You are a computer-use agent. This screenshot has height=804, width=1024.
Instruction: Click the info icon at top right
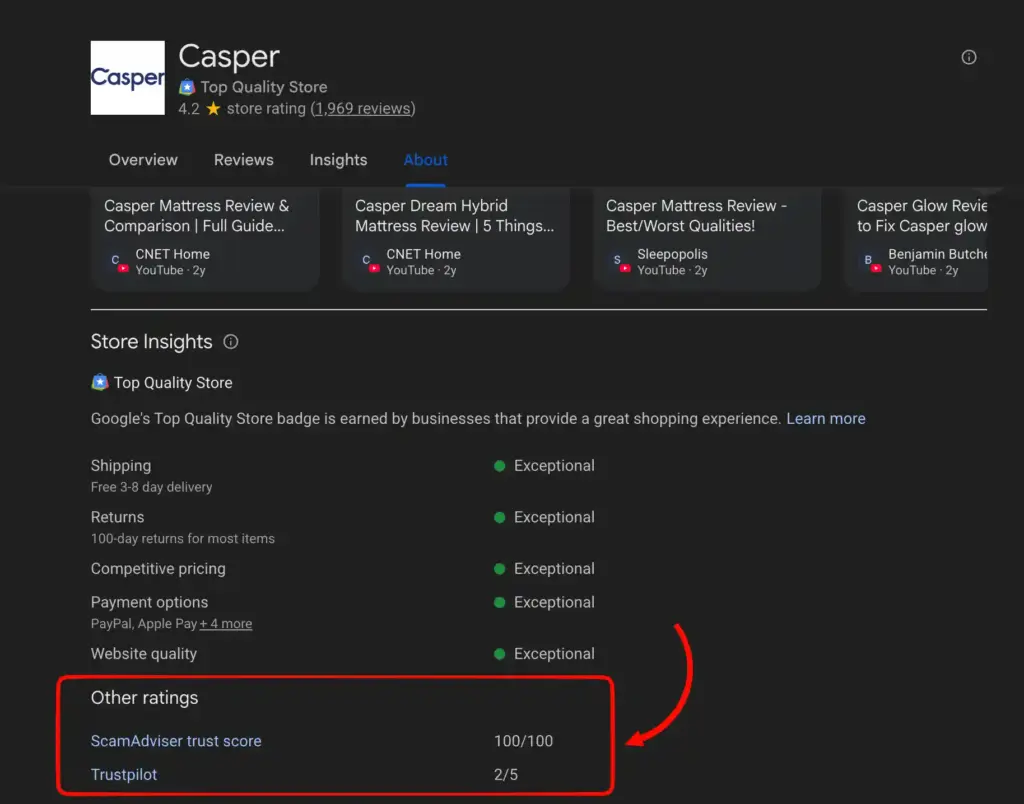tap(968, 57)
